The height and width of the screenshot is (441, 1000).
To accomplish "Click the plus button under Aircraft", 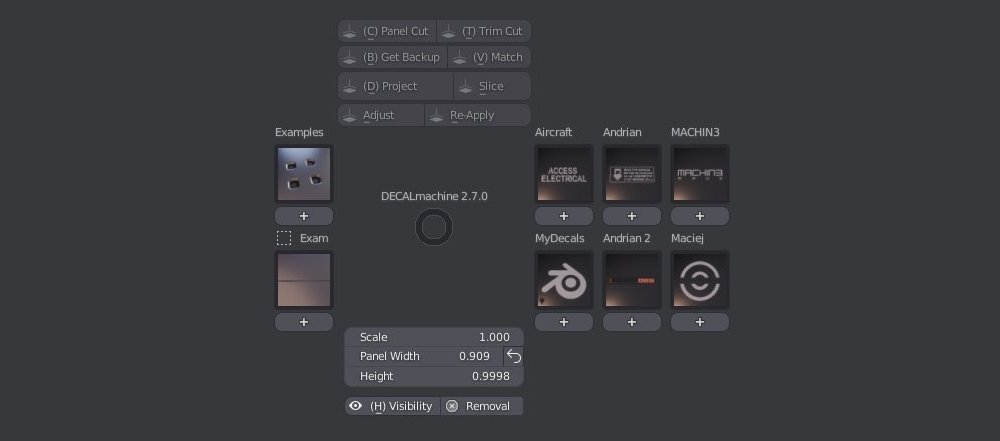I will click(x=564, y=216).
